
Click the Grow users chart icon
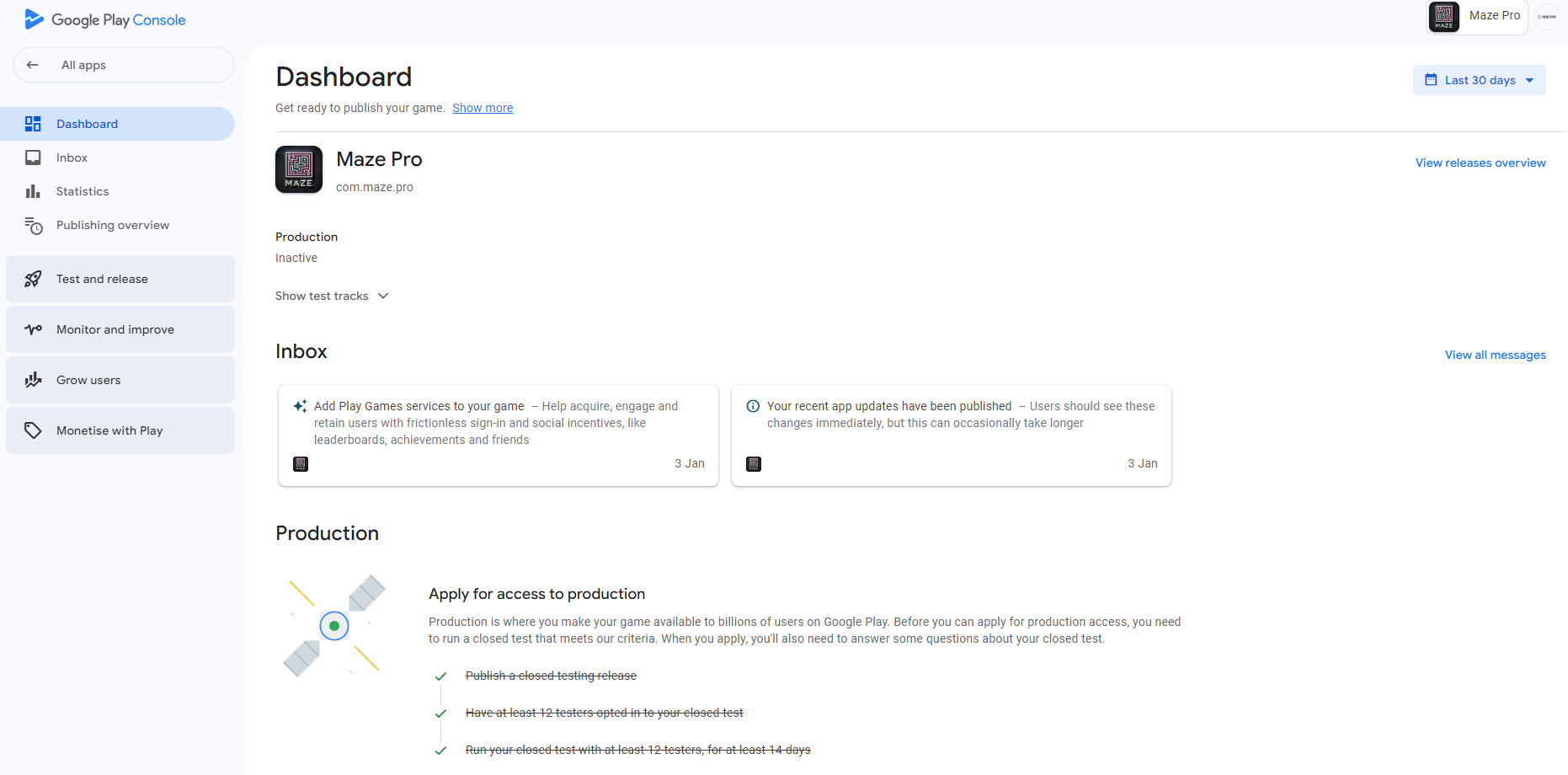pyautogui.click(x=33, y=380)
